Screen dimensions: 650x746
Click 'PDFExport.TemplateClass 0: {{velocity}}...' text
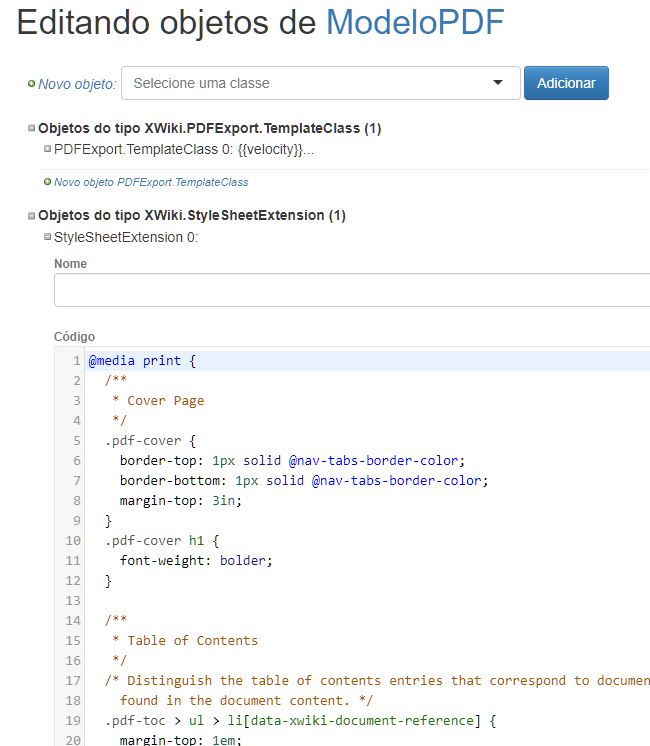coord(184,149)
